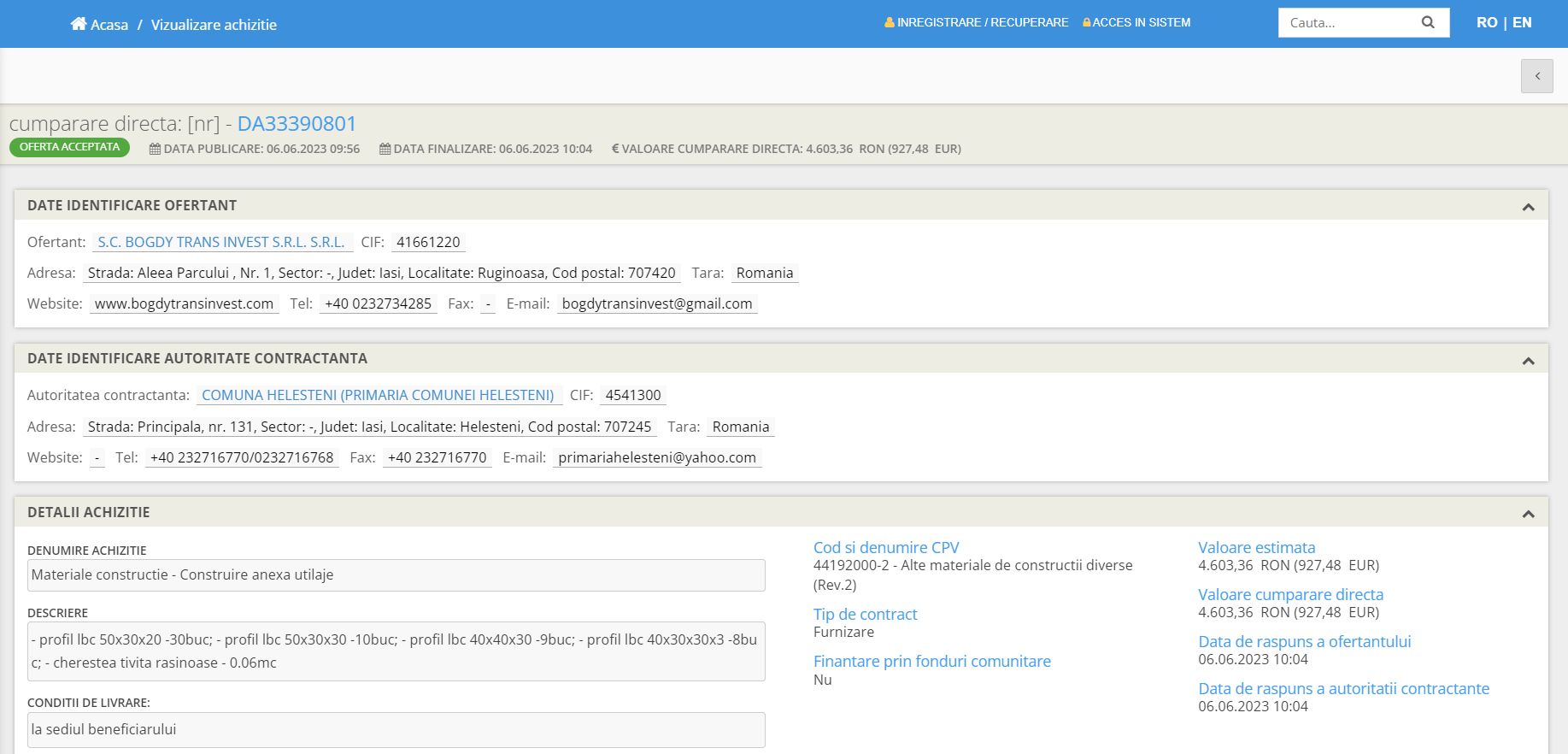Click the supplier CIF value 41661220
This screenshot has height=754, width=1568.
tap(428, 242)
